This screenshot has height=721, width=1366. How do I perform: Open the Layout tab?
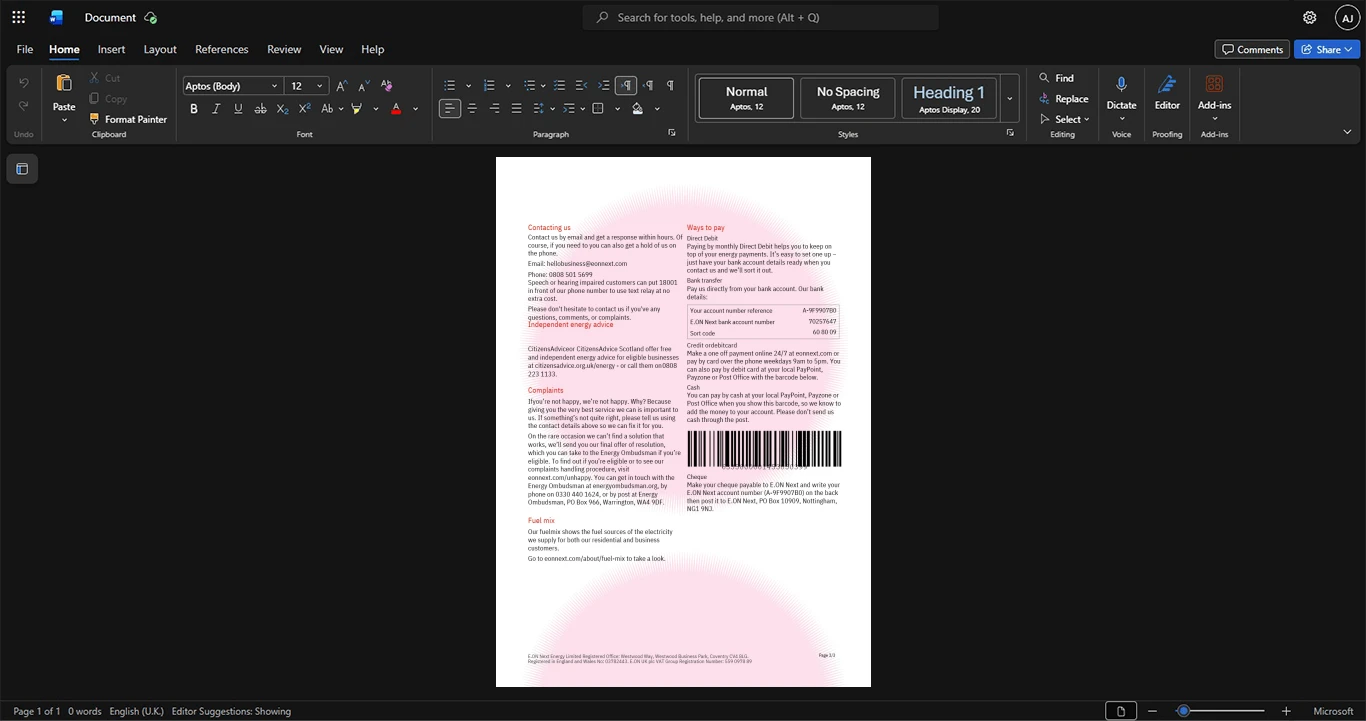point(160,49)
